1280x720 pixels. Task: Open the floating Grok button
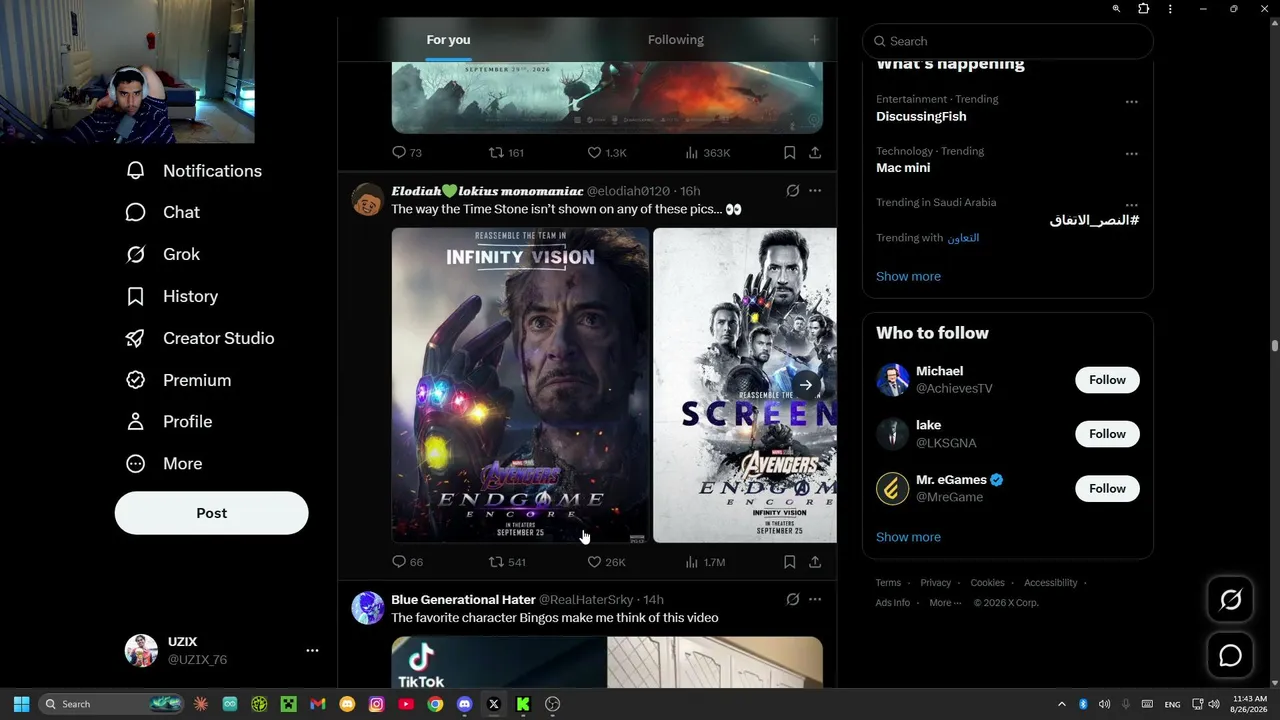[1231, 599]
